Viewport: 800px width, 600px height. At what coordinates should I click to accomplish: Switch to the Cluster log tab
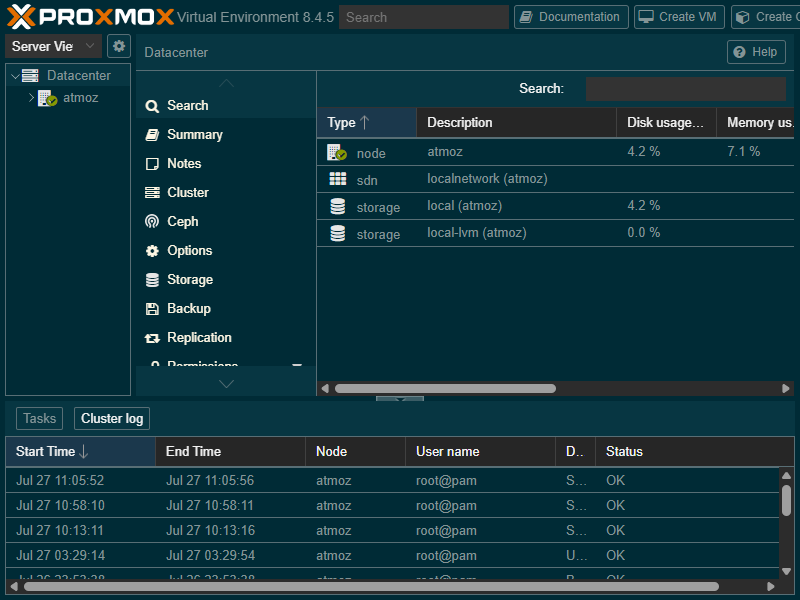111,418
